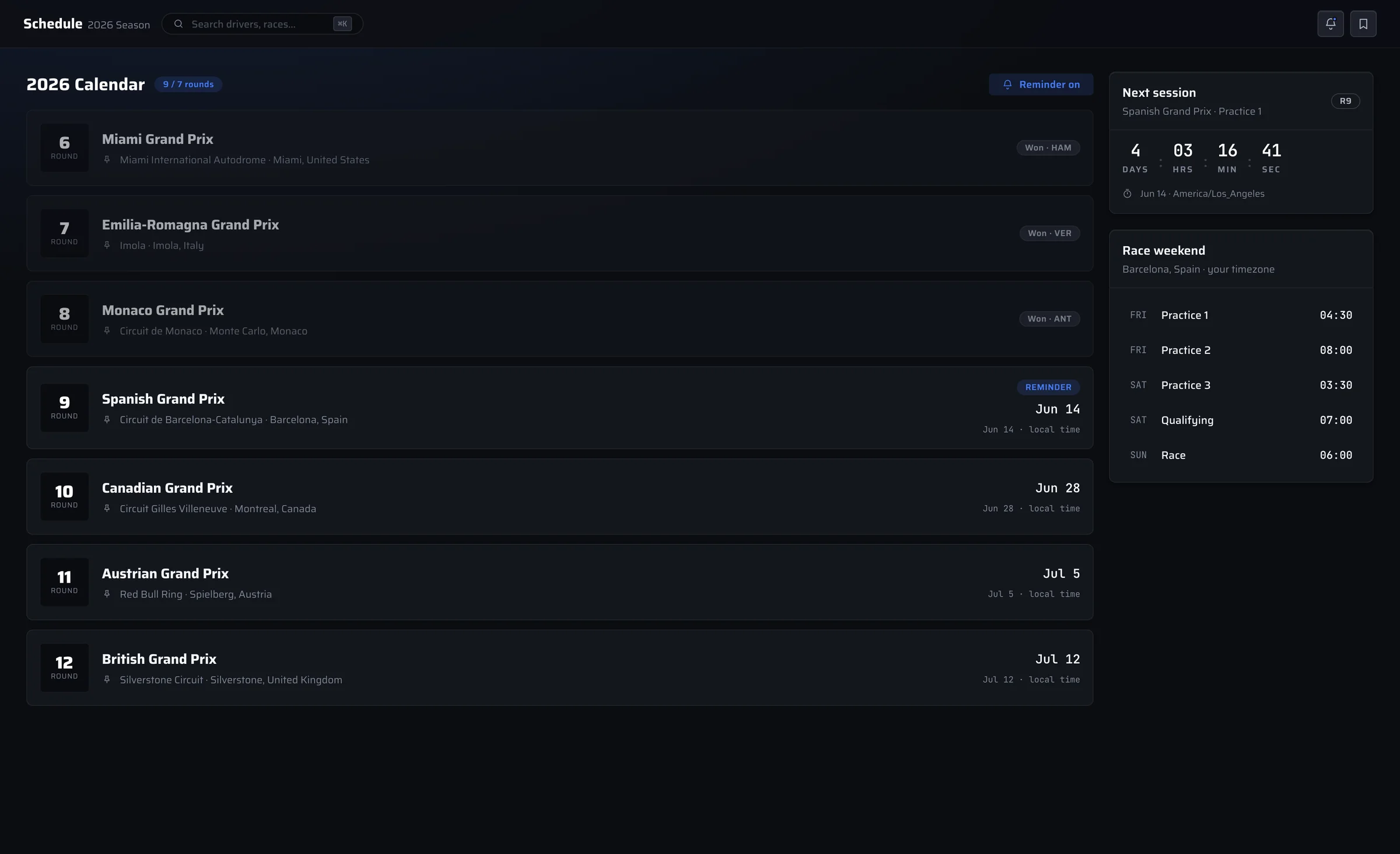Click the REMINDER badge on Spanish Grand Prix

(x=1048, y=387)
